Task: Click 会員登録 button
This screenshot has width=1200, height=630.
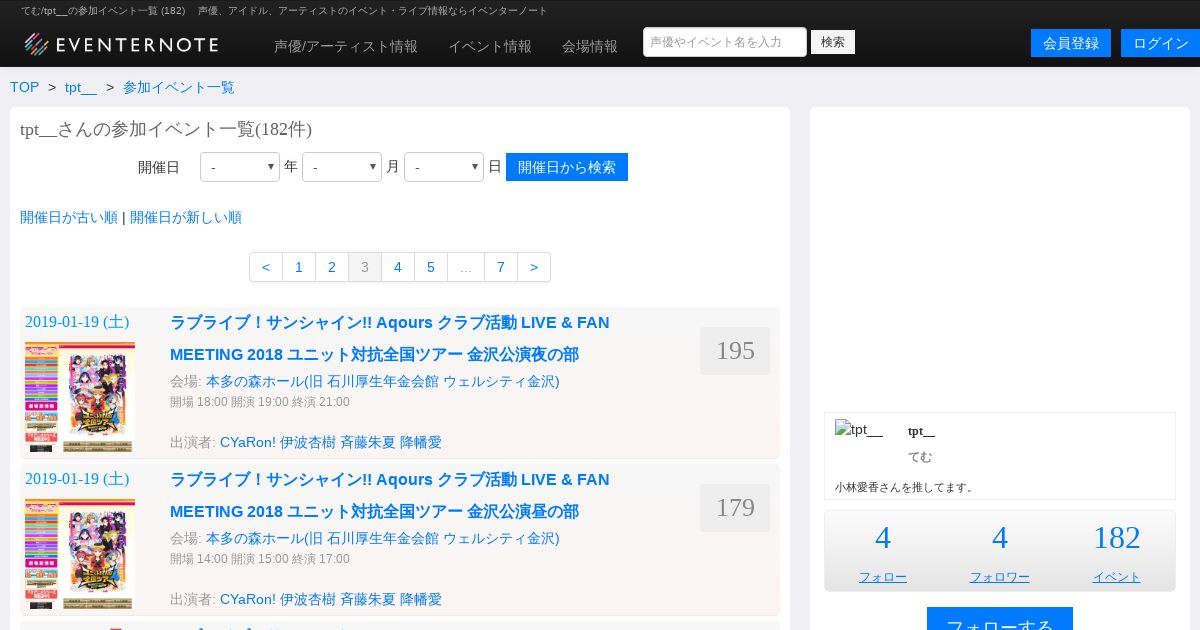Action: pos(1071,43)
